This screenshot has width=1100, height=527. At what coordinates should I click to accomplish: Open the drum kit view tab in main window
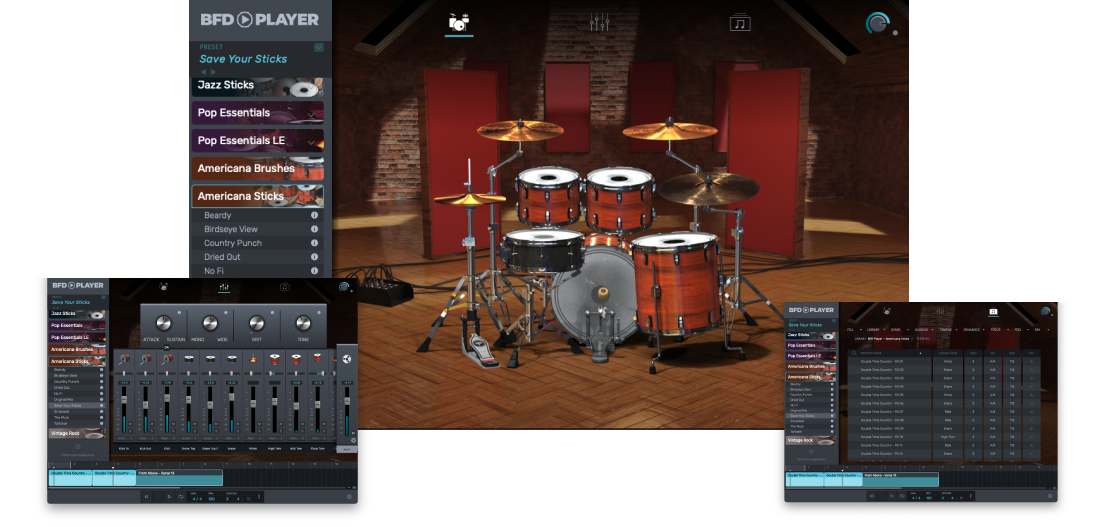459,22
